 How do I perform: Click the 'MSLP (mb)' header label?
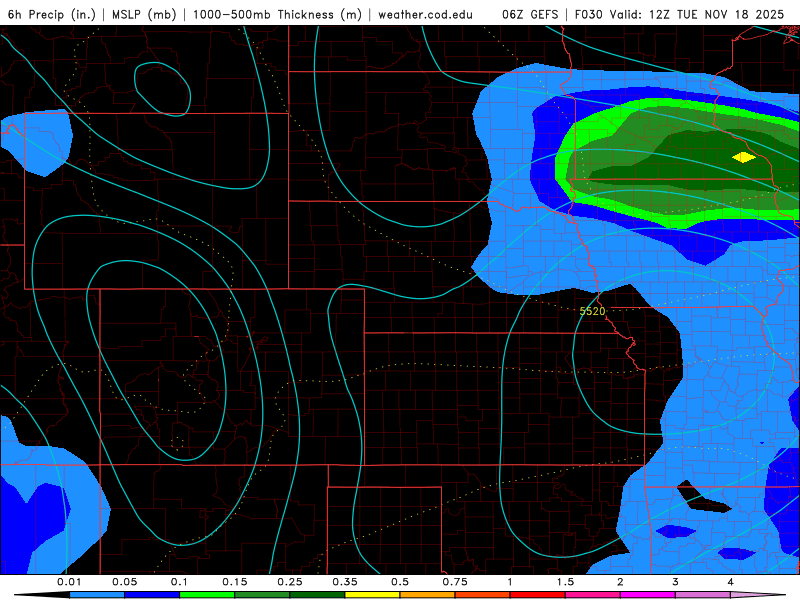tap(144, 14)
